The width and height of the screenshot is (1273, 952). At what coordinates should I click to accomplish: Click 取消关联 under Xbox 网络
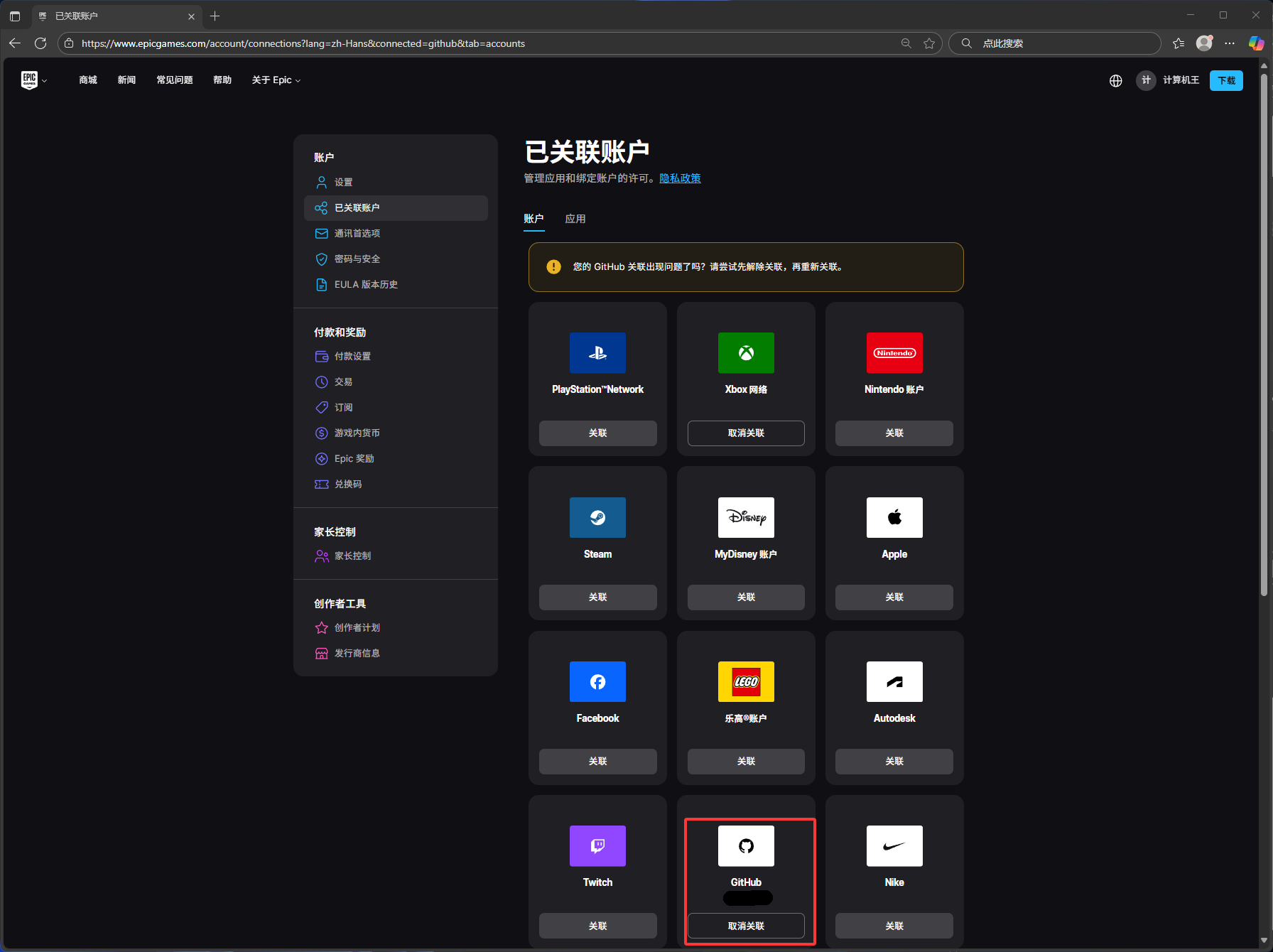(x=746, y=433)
